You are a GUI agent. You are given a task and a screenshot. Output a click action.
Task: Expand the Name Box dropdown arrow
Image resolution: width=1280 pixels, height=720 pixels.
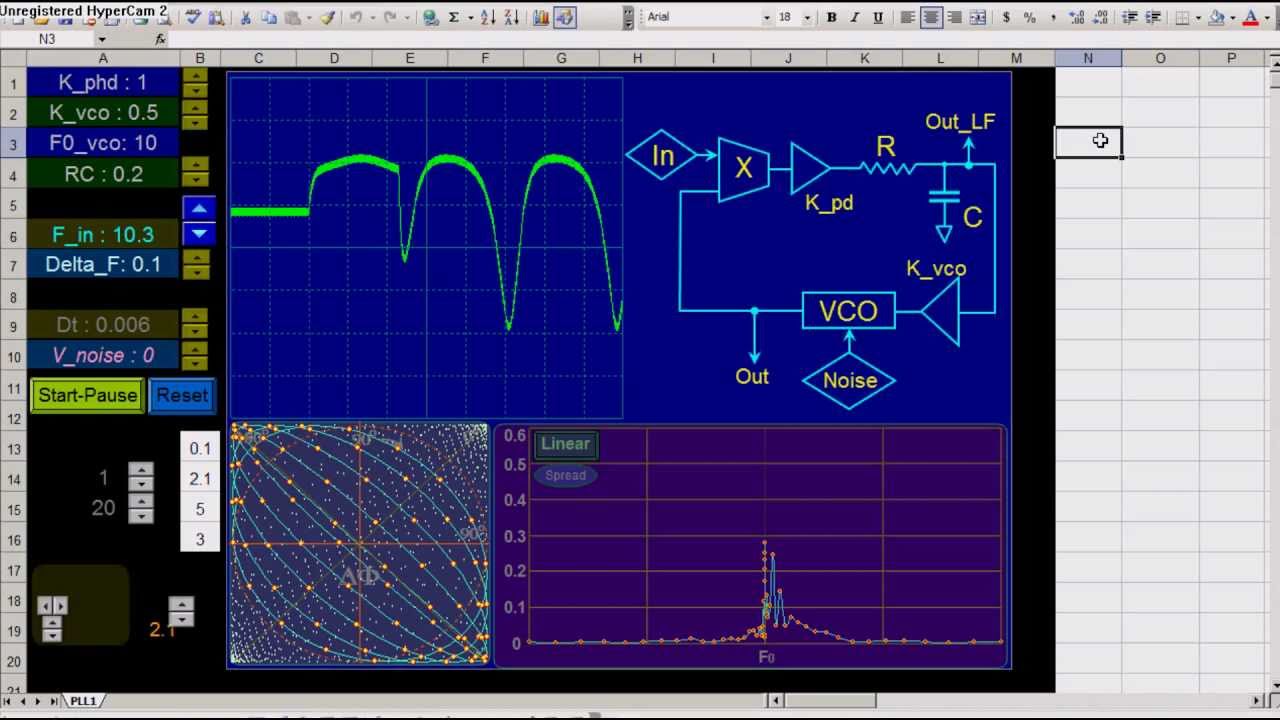click(101, 39)
